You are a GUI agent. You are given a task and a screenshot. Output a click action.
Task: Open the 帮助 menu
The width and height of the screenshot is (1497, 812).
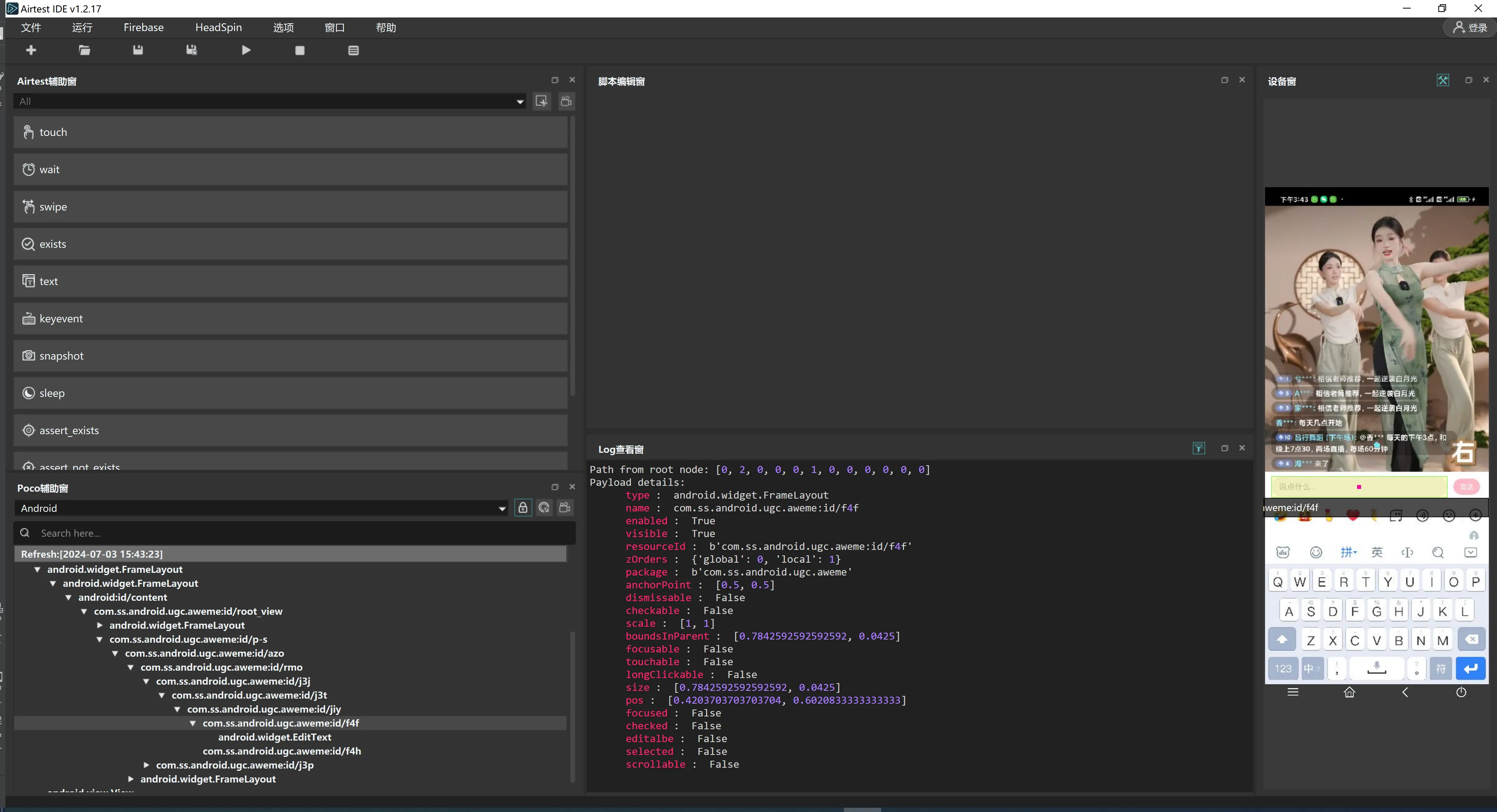(x=386, y=27)
